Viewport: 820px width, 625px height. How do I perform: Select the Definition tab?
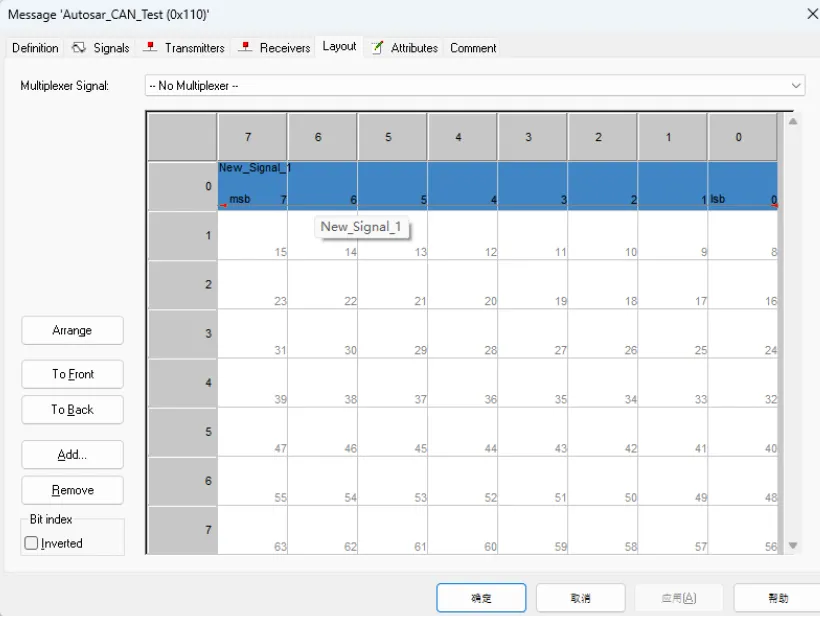coord(35,48)
